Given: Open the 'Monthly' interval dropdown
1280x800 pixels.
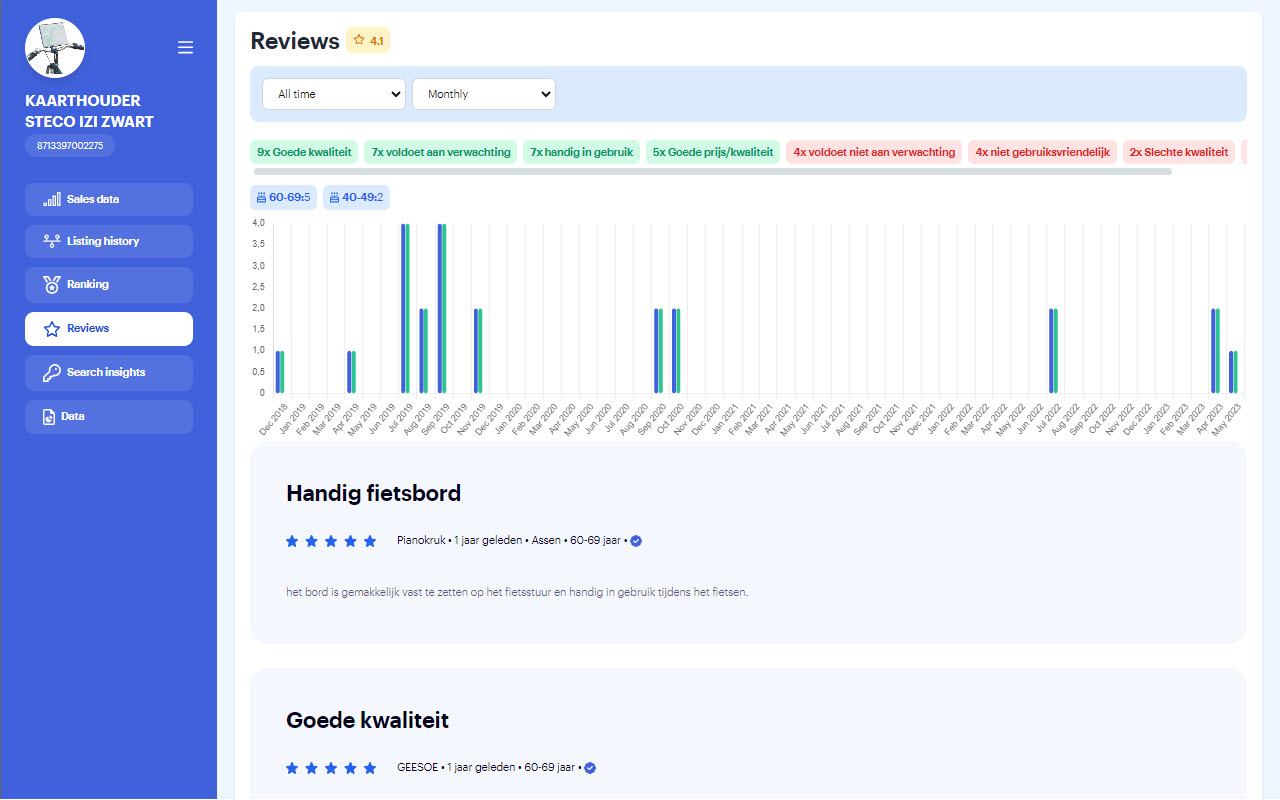Looking at the screenshot, I should click(483, 94).
